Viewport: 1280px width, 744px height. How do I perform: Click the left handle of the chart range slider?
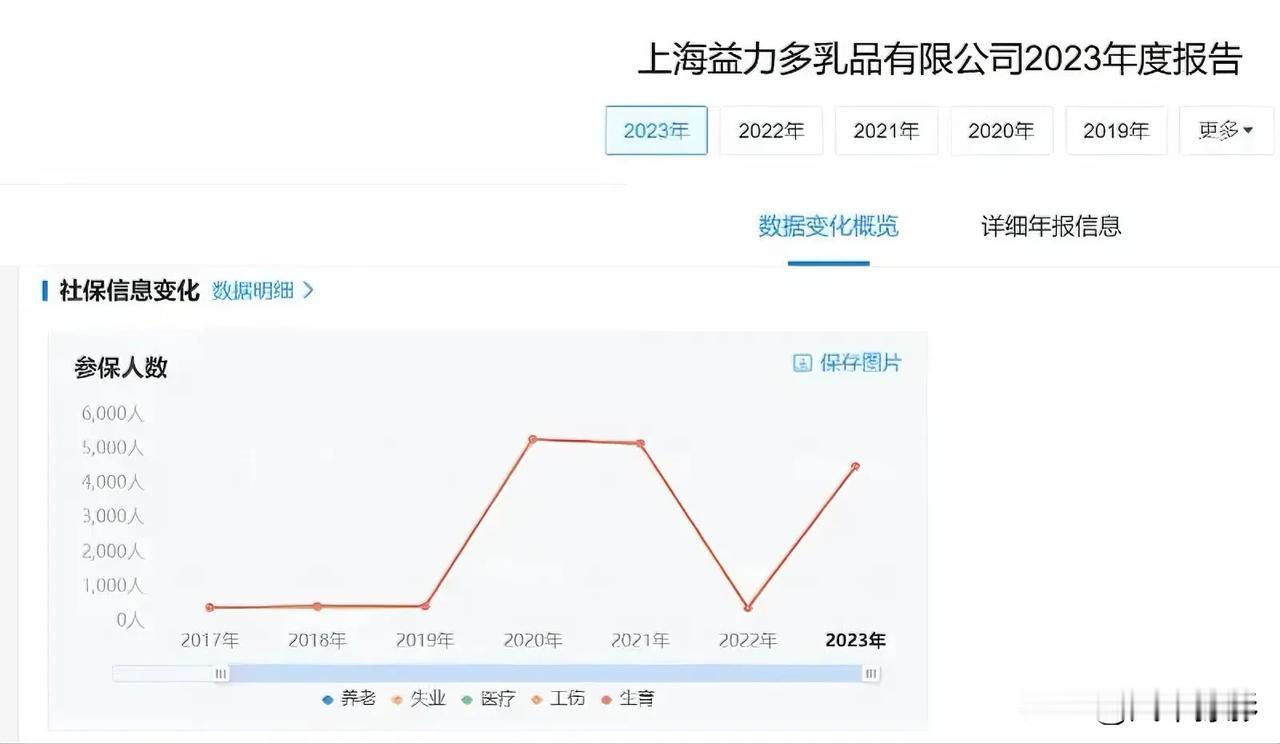tap(220, 674)
